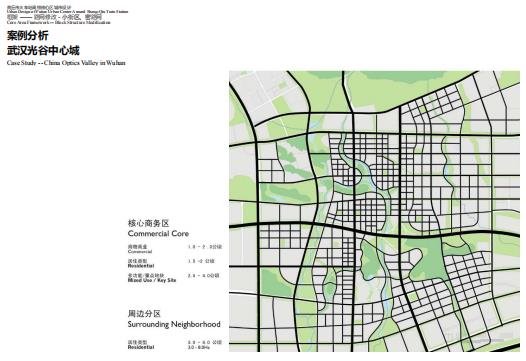Click the 'Commercial' land-use label under Commercial Core
The width and height of the screenshot is (526, 361).
click(x=140, y=251)
